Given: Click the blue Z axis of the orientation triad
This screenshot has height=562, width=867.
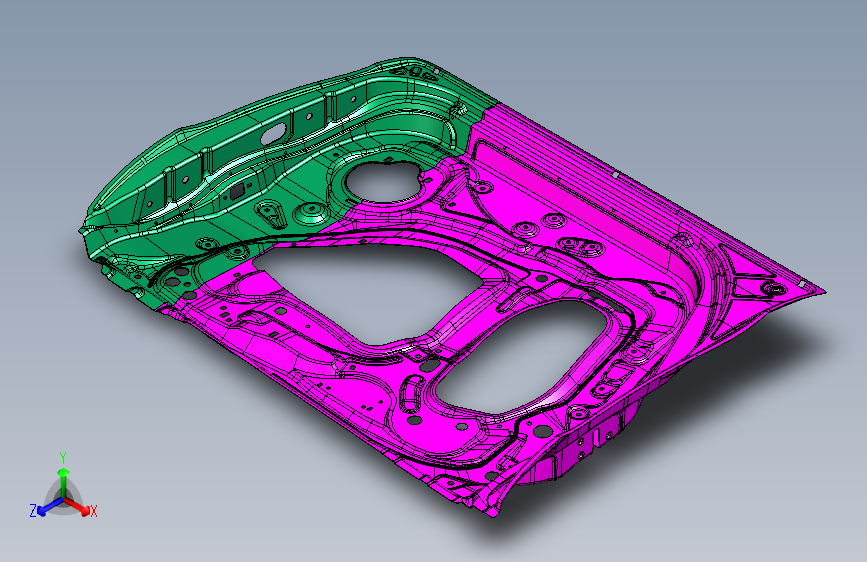Looking at the screenshot, I should pyautogui.click(x=50, y=506).
